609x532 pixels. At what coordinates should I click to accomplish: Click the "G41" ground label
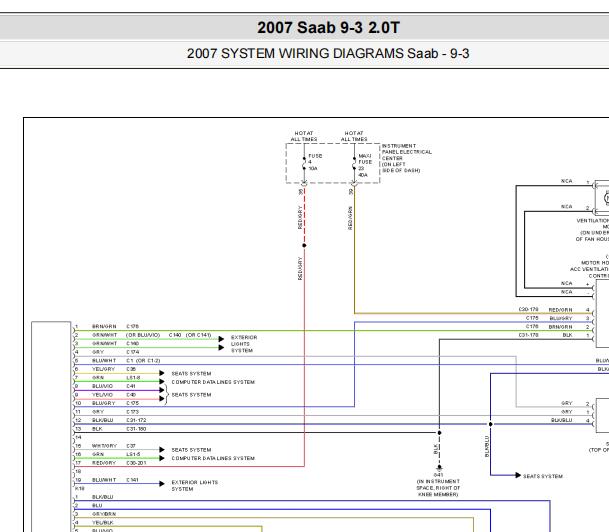[x=438, y=475]
